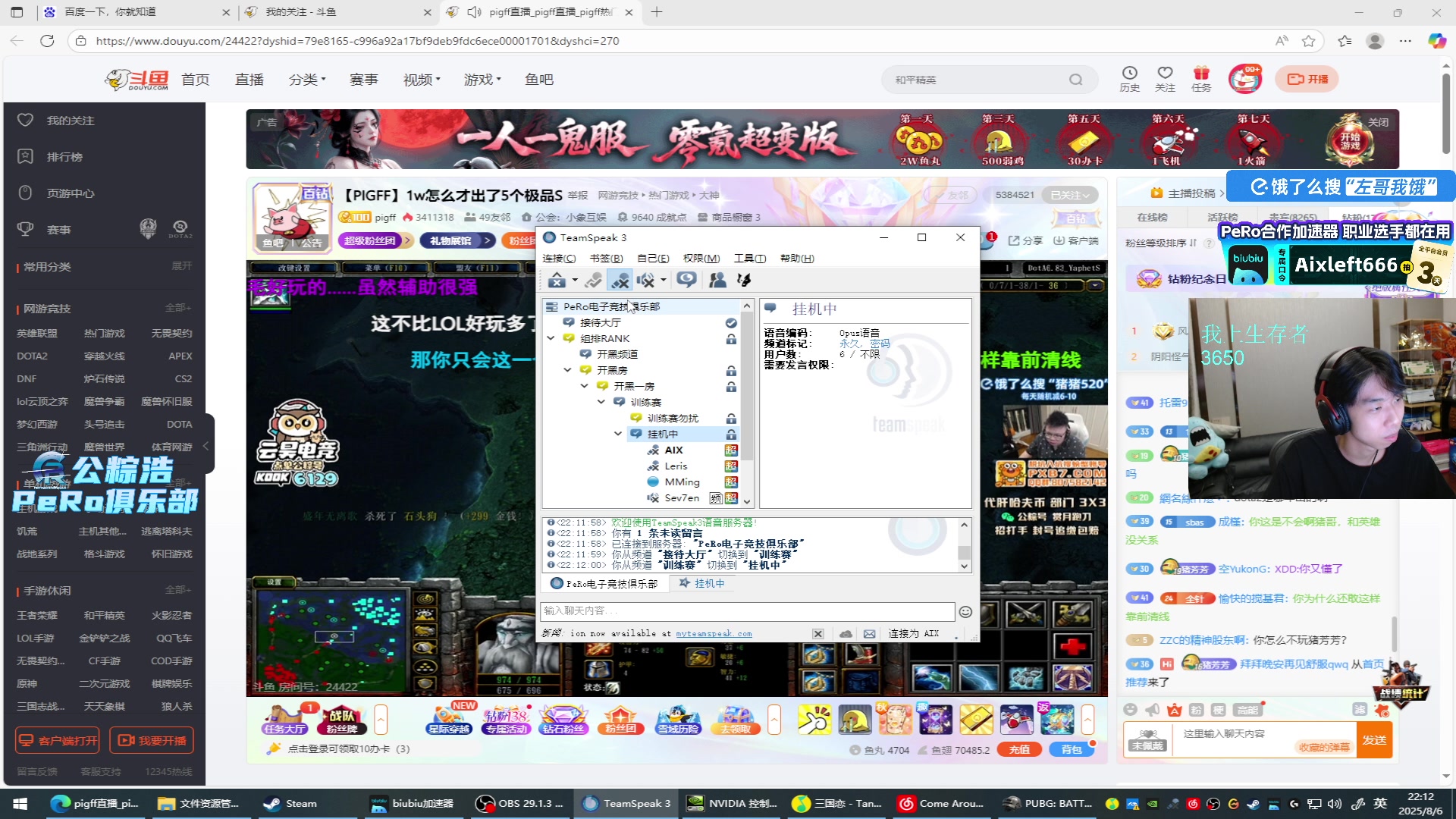Select 训练赛勿扰 channel
This screenshot has height=819, width=1456.
click(x=673, y=418)
